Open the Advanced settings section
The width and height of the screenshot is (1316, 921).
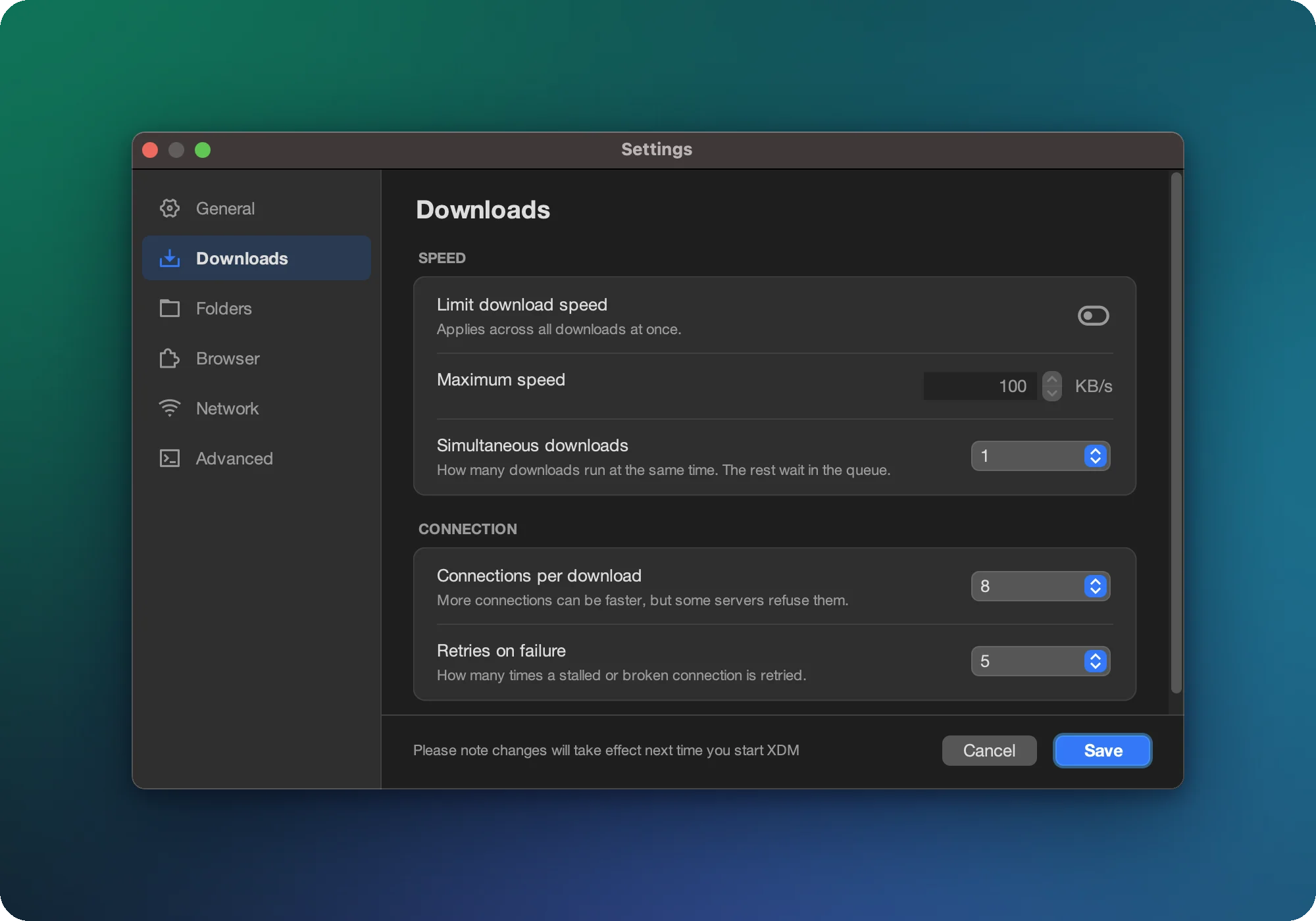[x=257, y=459]
